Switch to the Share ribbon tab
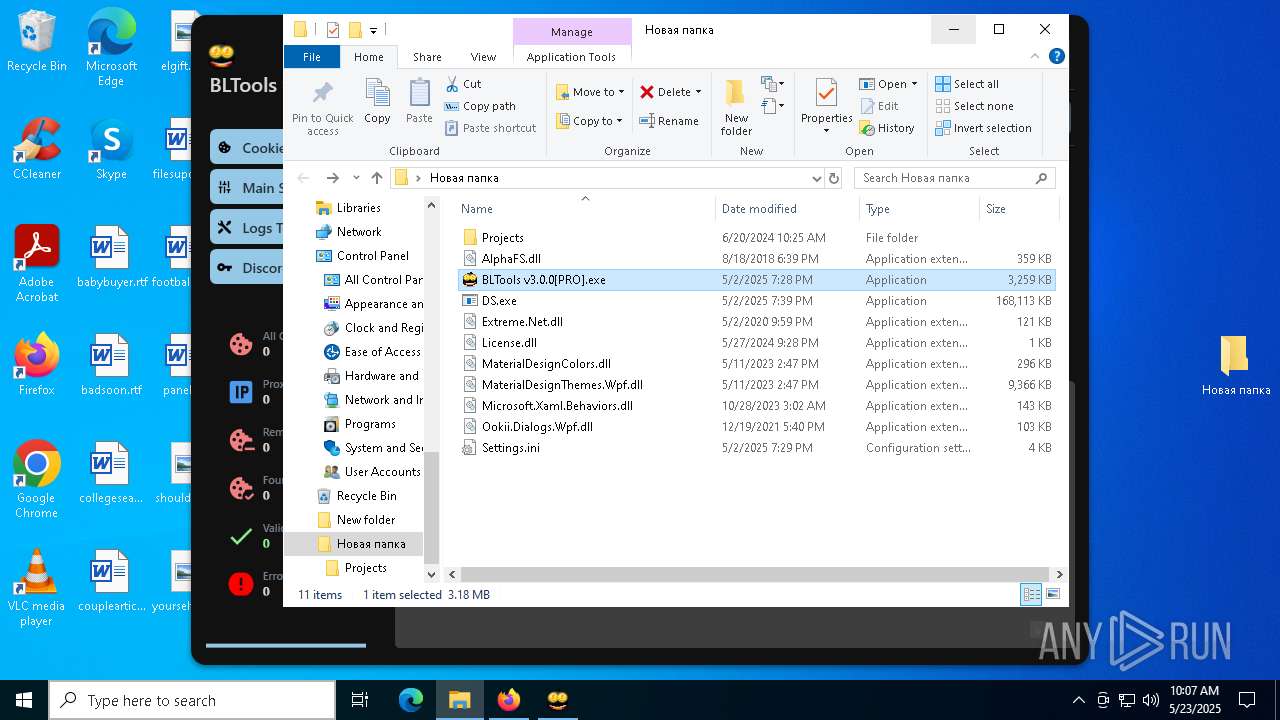The height and width of the screenshot is (720, 1280). point(427,57)
